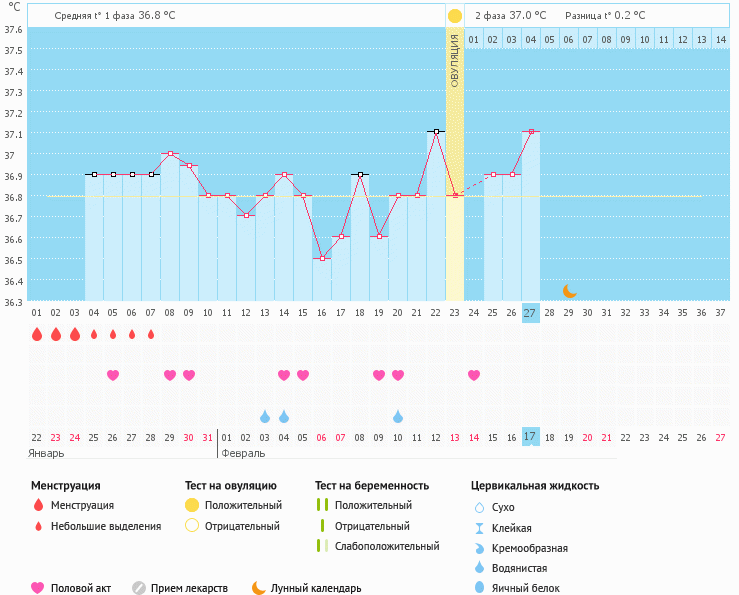Click the heart icon beside Половой акт legend
Viewport: 739px width, 595px height.
pyautogui.click(x=38, y=588)
